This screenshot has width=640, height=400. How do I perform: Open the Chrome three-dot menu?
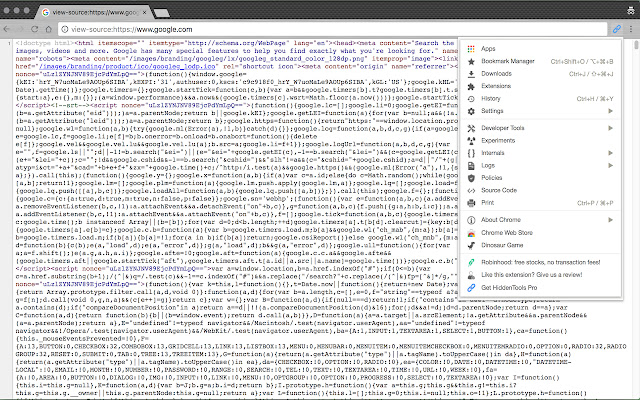(x=631, y=29)
